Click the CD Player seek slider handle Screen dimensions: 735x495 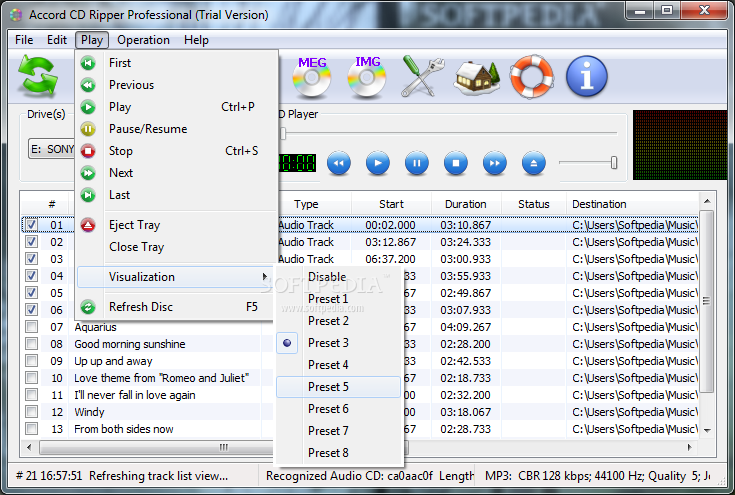coord(283,134)
